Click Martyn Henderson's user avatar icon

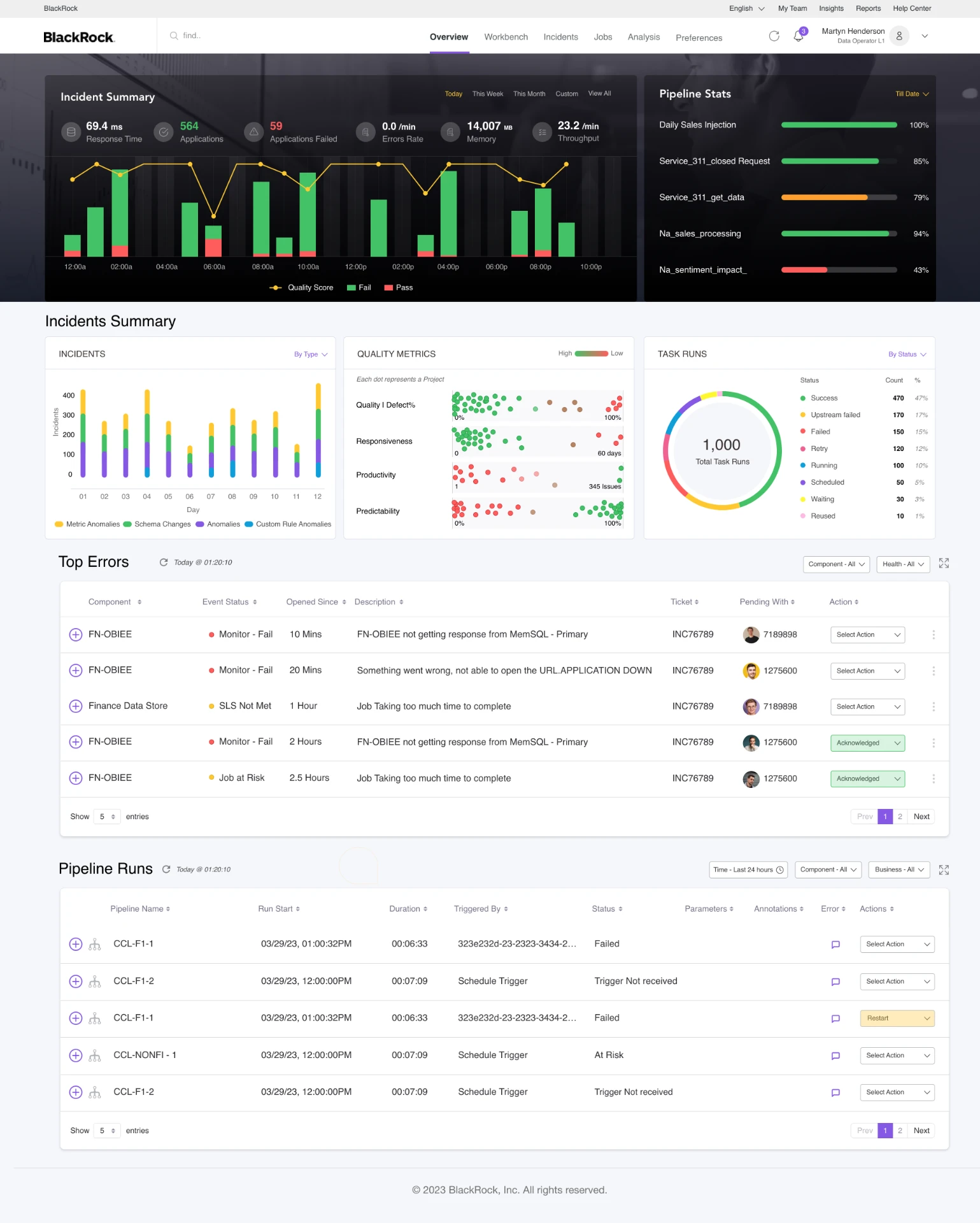[x=899, y=36]
